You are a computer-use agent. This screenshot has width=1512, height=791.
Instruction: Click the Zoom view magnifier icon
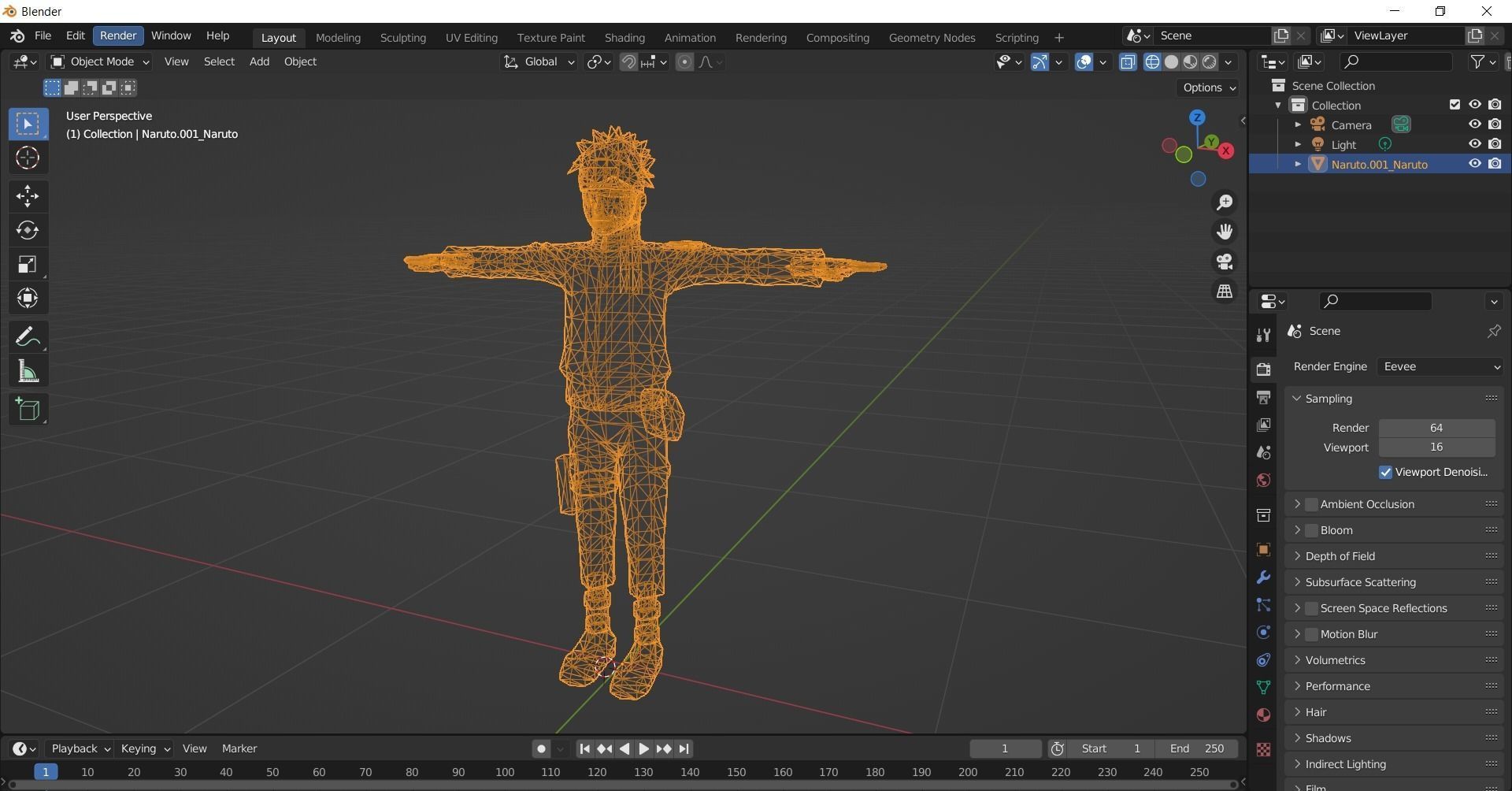(1225, 202)
